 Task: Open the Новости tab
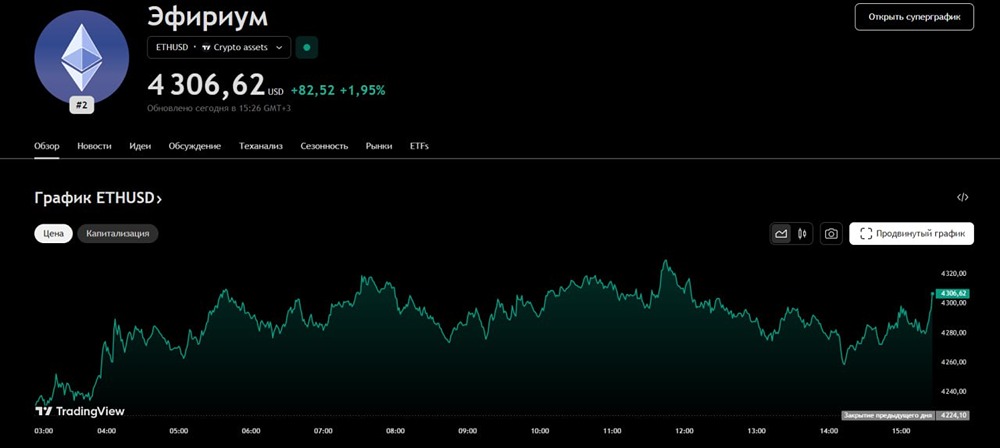94,146
